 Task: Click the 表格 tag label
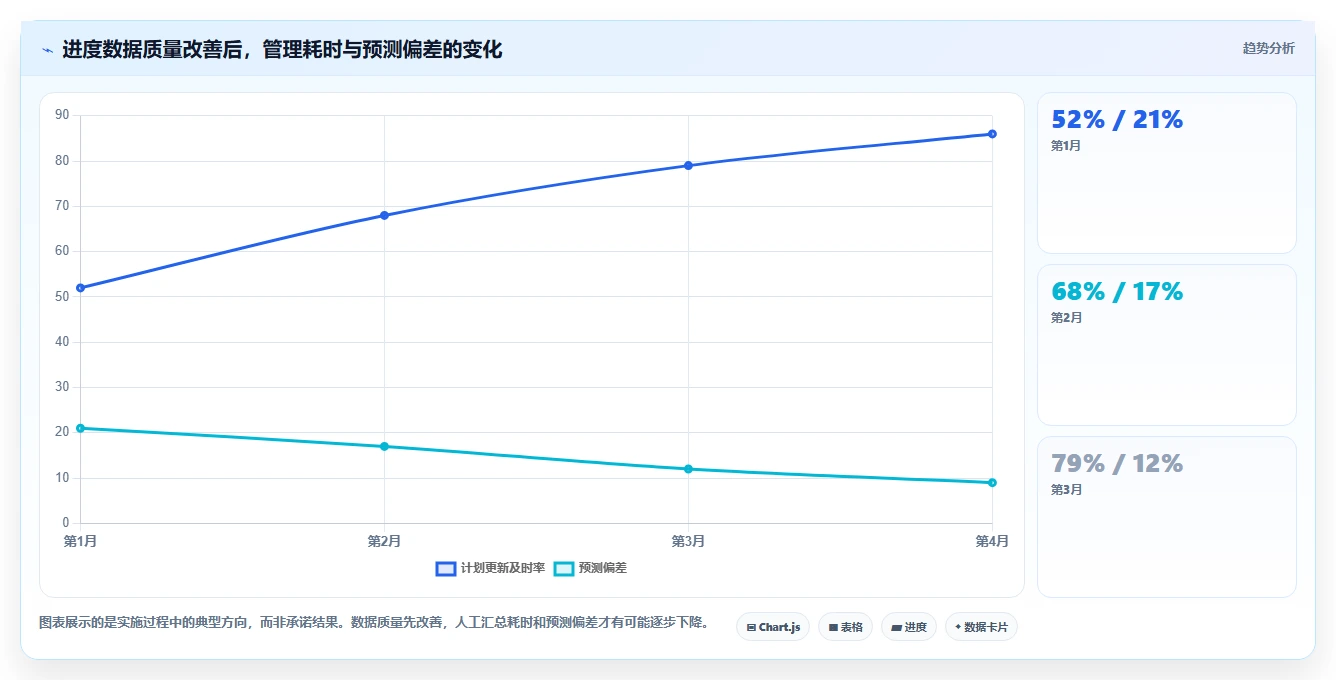click(852, 628)
